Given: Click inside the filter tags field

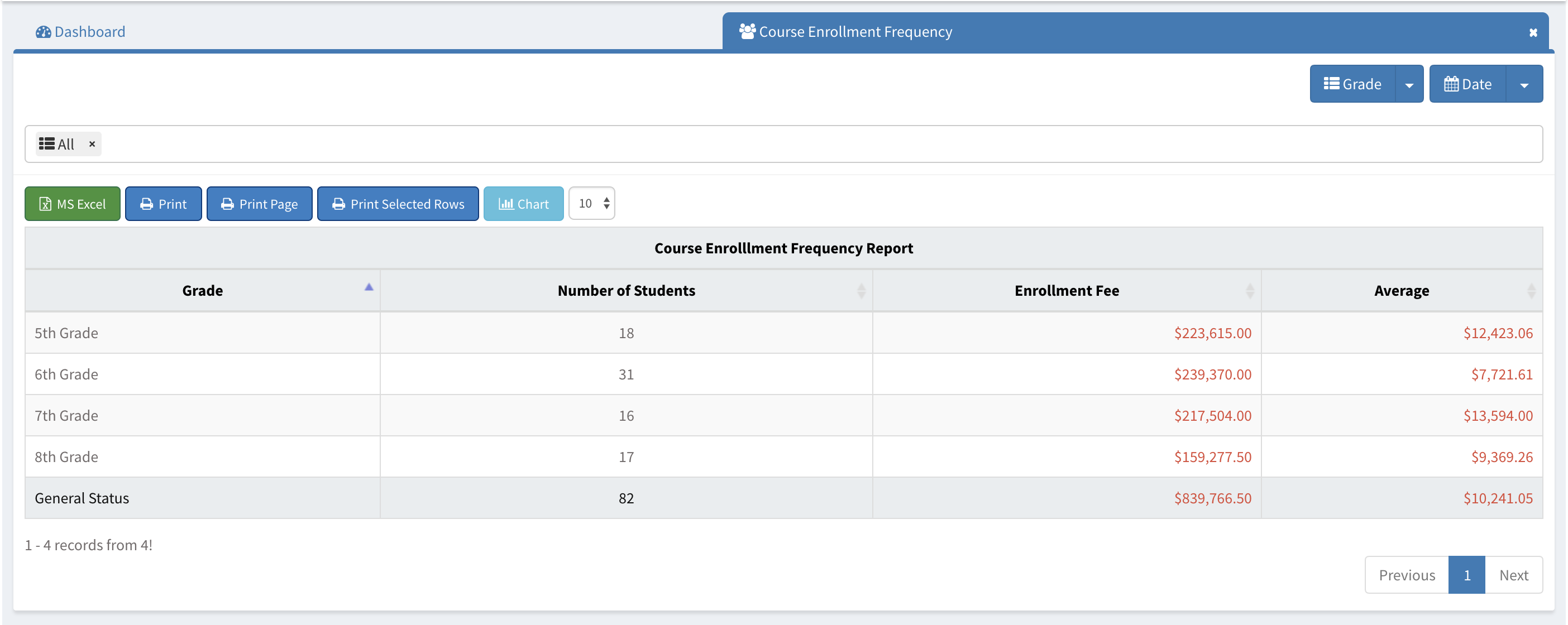Looking at the screenshot, I should click(x=791, y=144).
